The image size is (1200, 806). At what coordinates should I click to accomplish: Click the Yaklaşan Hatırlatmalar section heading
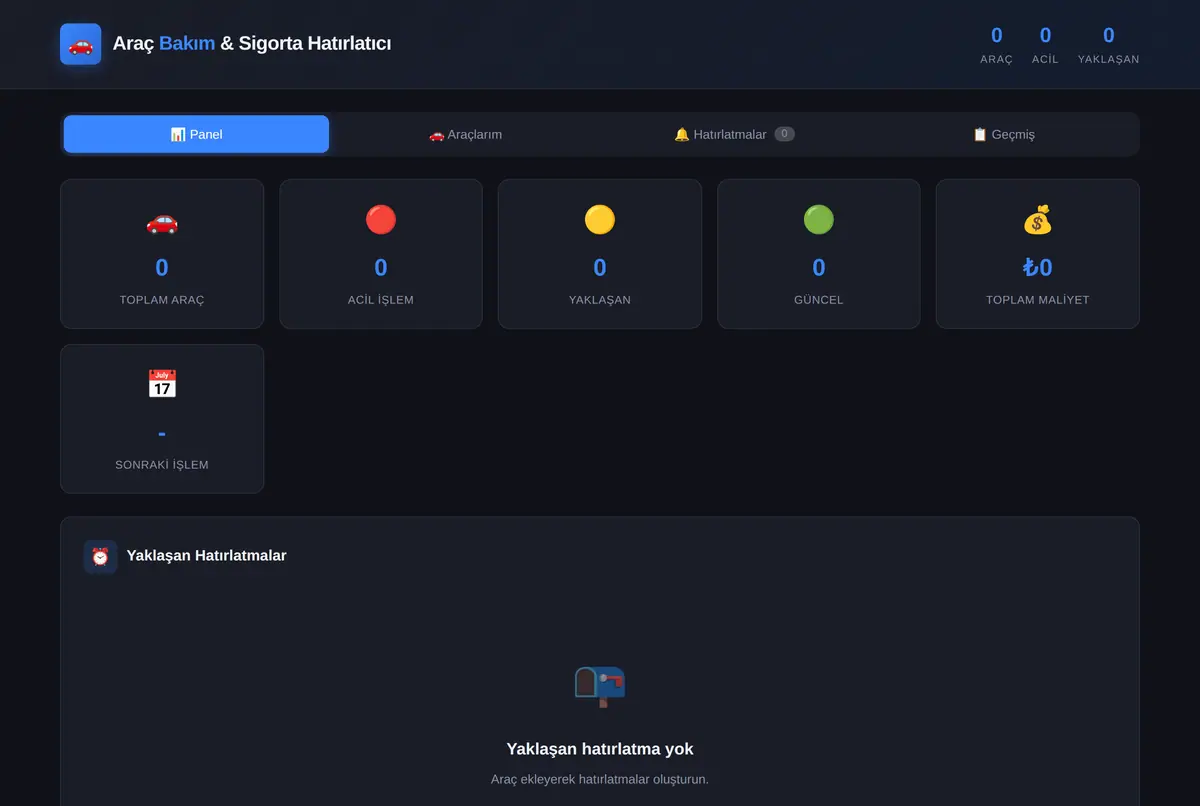pos(206,556)
